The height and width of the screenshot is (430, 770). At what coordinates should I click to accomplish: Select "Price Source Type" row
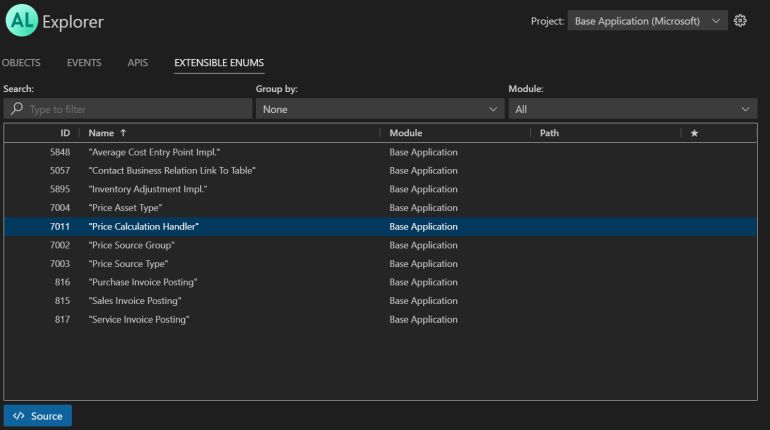(380, 264)
